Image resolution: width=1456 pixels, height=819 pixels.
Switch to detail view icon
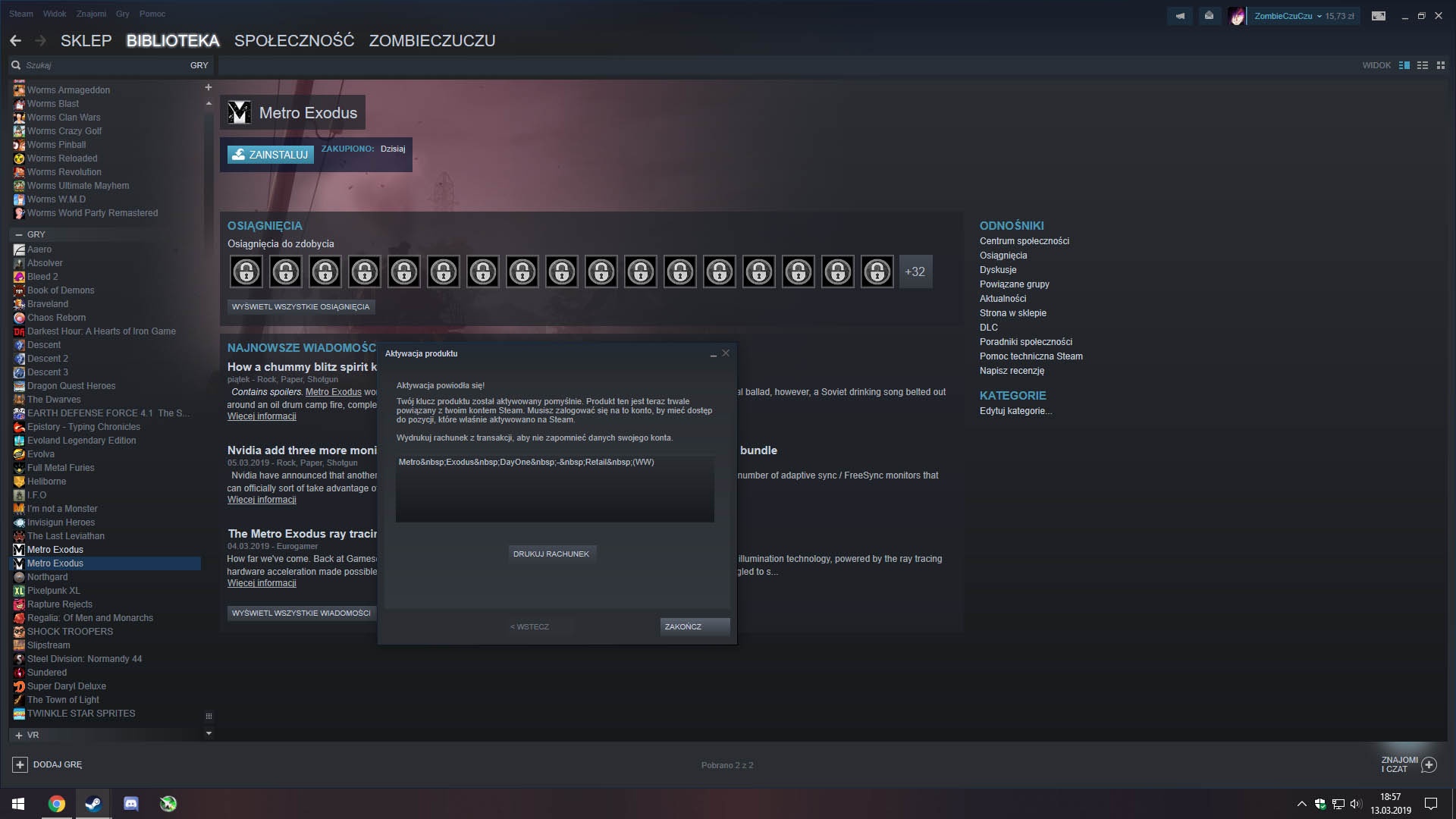coord(1404,65)
